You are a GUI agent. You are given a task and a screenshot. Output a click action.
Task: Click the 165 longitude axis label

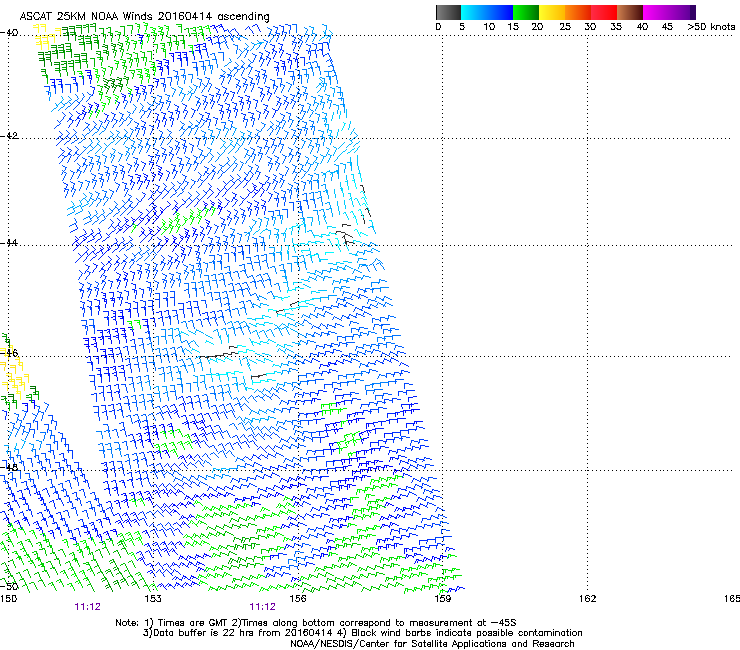click(x=732, y=599)
